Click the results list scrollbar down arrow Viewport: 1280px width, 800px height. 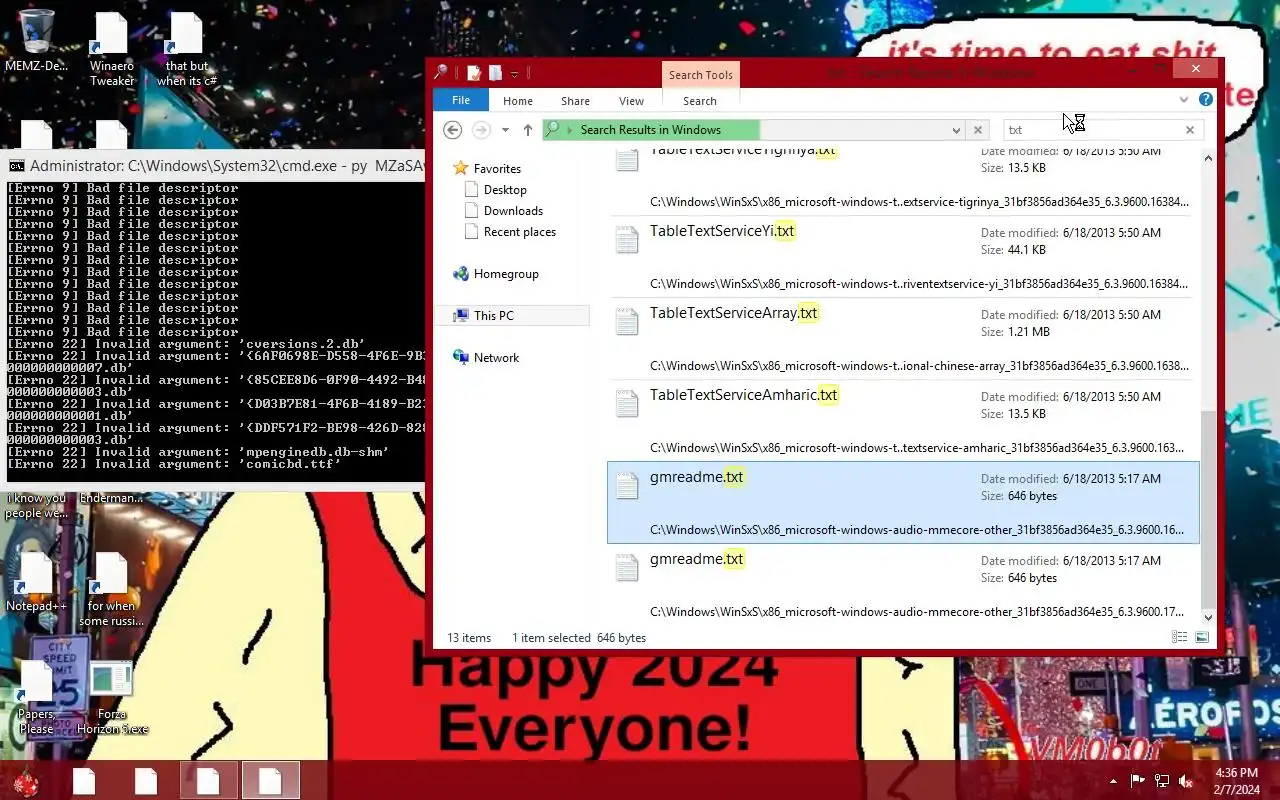(1208, 618)
